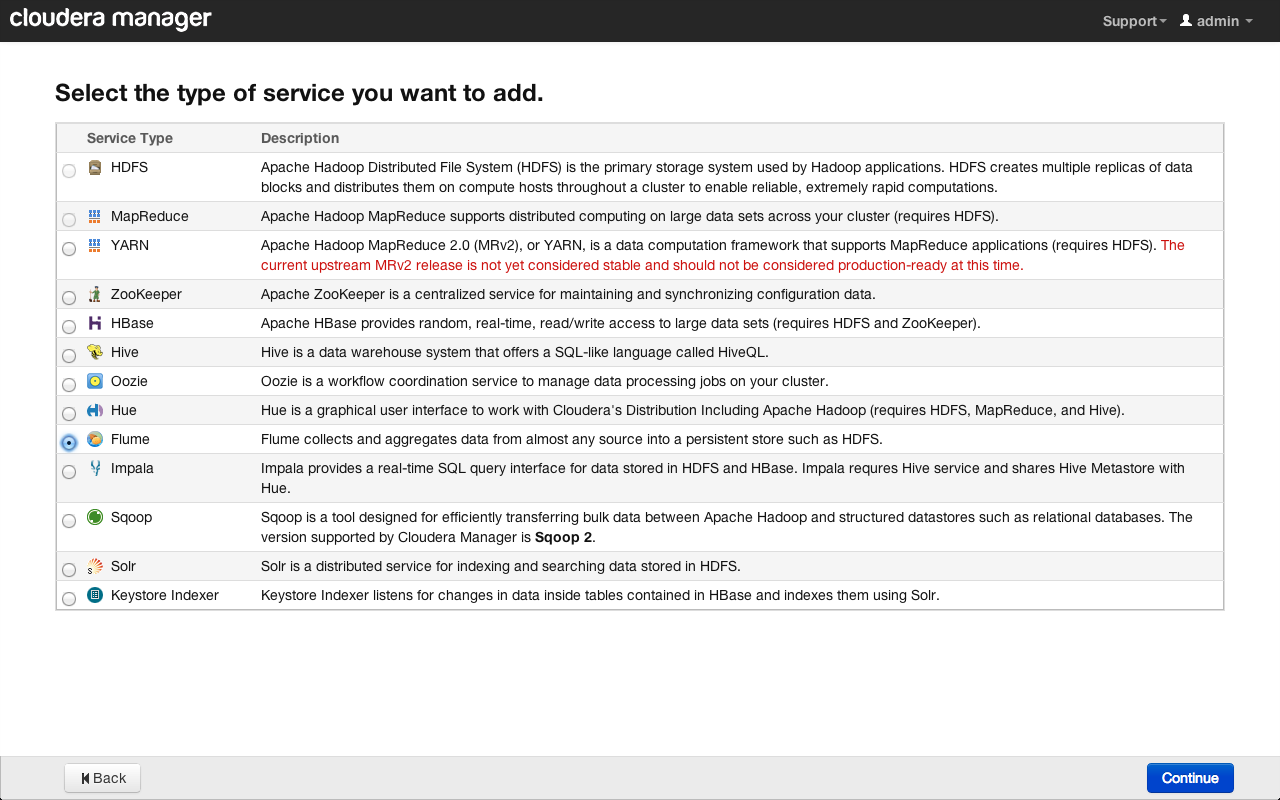Click the Keystore Indexer service name
Image resolution: width=1280 pixels, height=800 pixels.
(165, 595)
